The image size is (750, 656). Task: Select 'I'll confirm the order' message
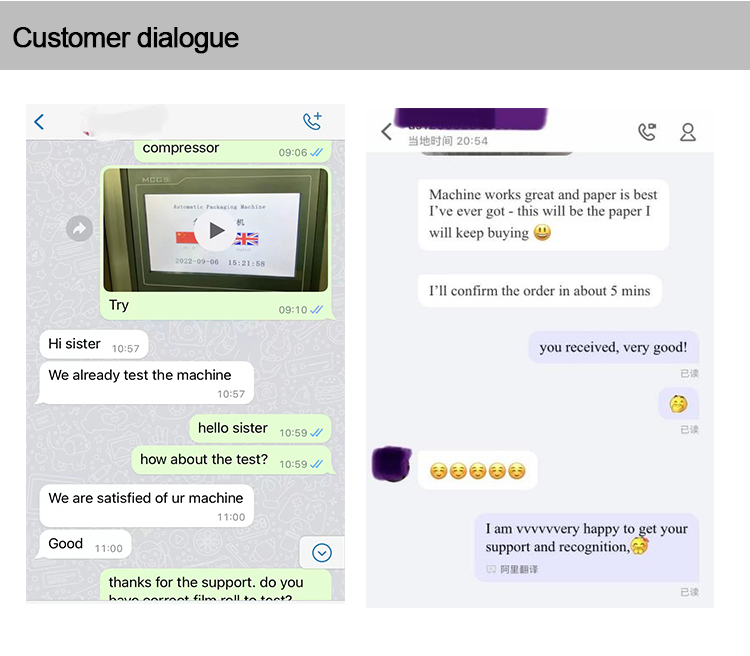pyautogui.click(x=540, y=290)
